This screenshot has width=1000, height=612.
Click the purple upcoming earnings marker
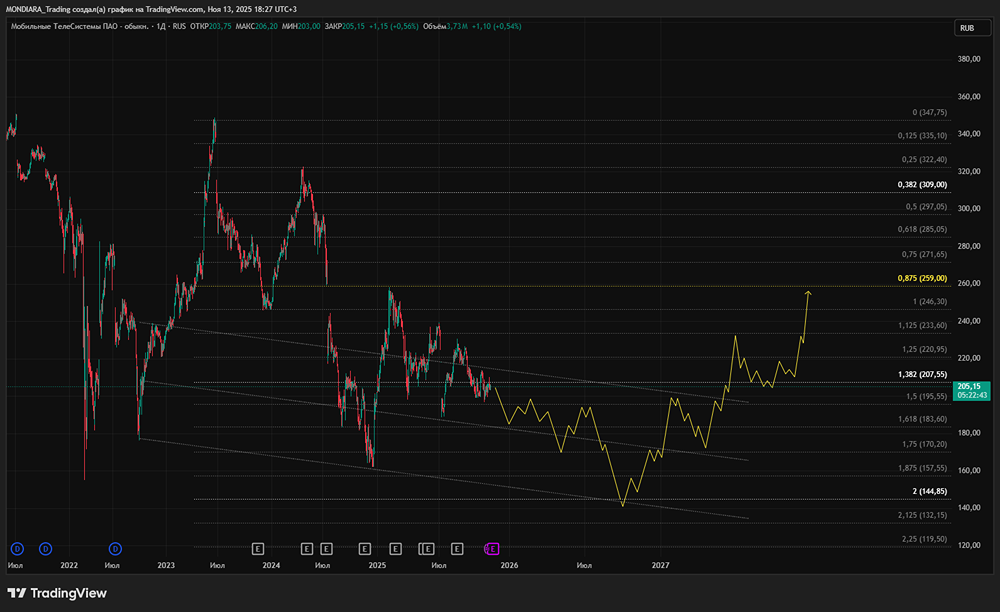point(491,548)
